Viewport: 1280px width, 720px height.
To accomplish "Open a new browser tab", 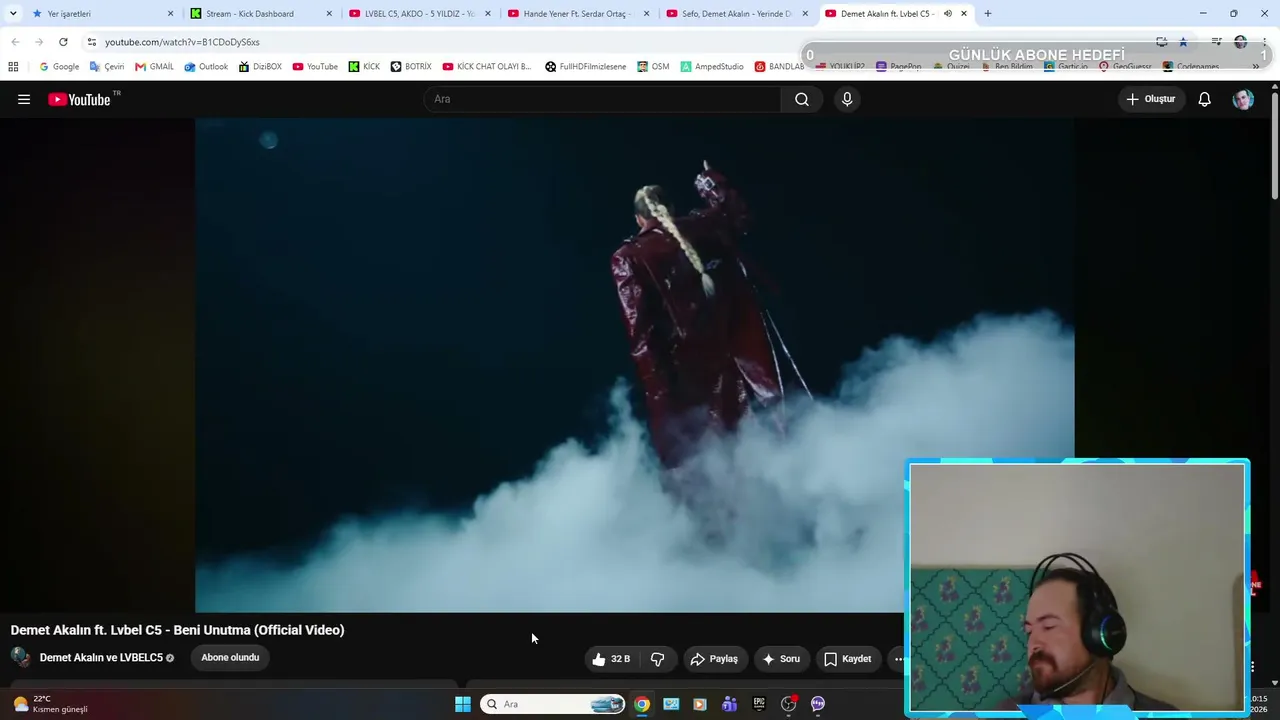I will click(x=988, y=14).
